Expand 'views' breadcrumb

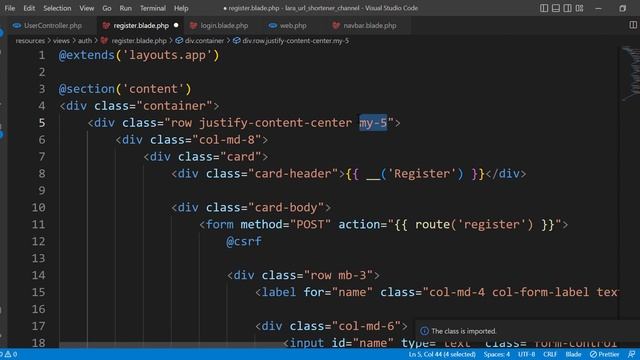[61, 40]
